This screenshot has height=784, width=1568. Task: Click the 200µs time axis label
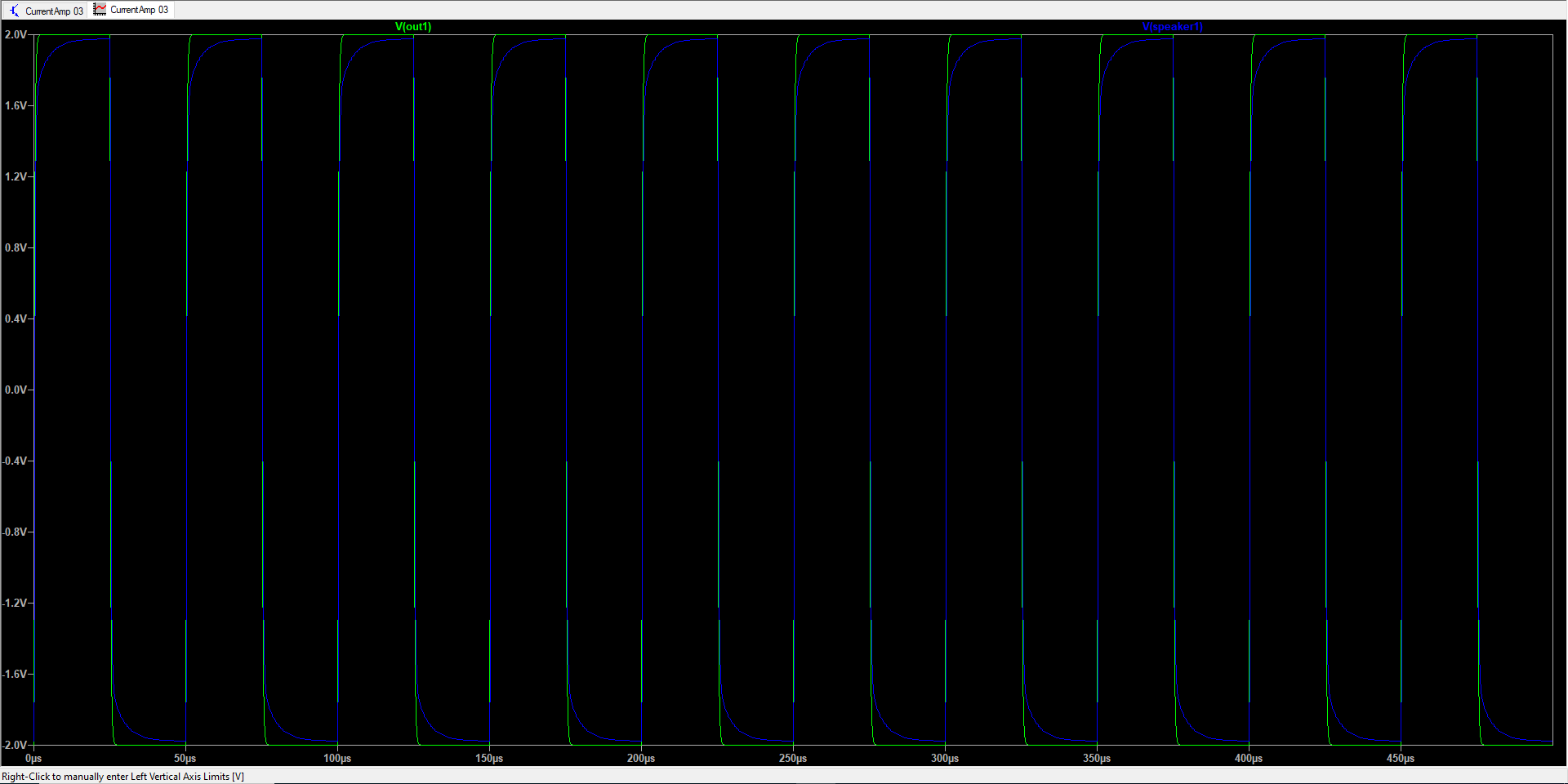tap(641, 759)
